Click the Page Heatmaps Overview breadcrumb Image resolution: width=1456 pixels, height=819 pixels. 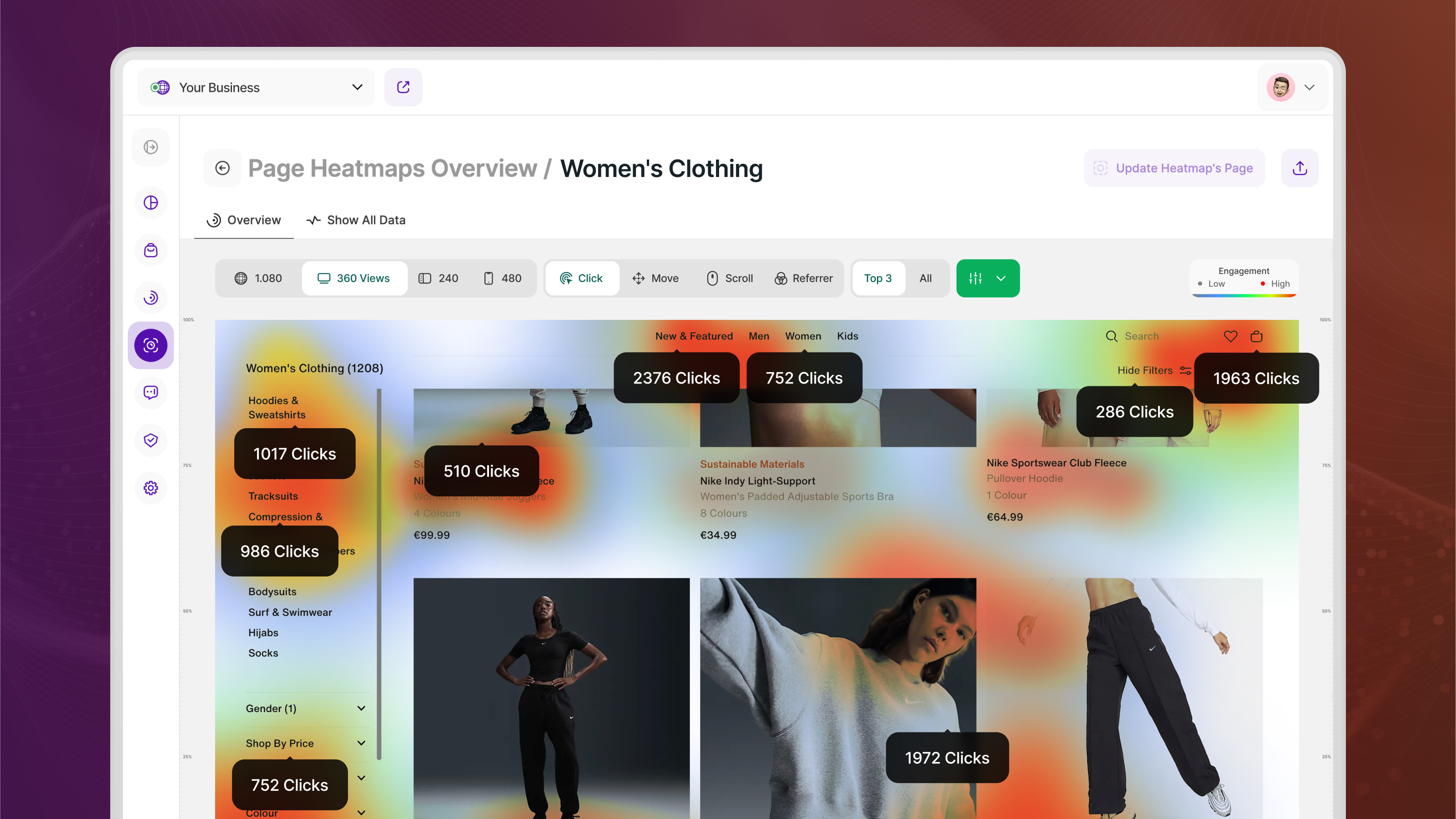click(392, 168)
